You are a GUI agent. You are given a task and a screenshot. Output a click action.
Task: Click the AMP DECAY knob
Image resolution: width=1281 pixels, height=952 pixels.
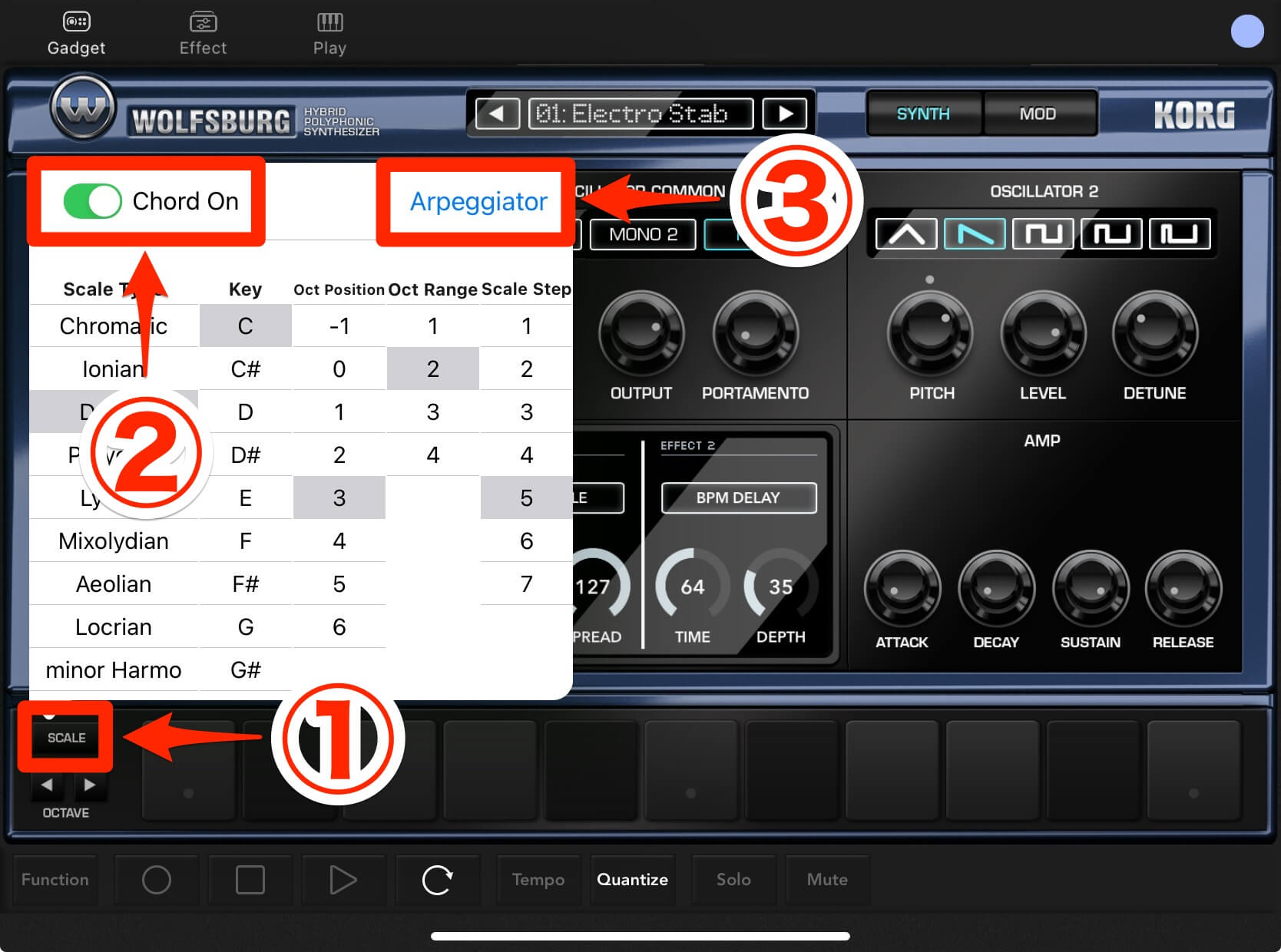(x=996, y=590)
